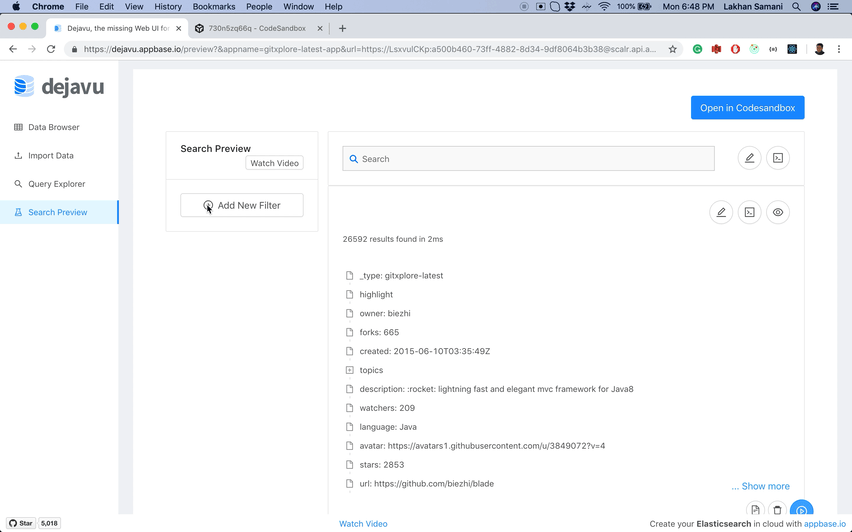Click the avatar URL row
The width and height of the screenshot is (852, 532).
point(482,446)
